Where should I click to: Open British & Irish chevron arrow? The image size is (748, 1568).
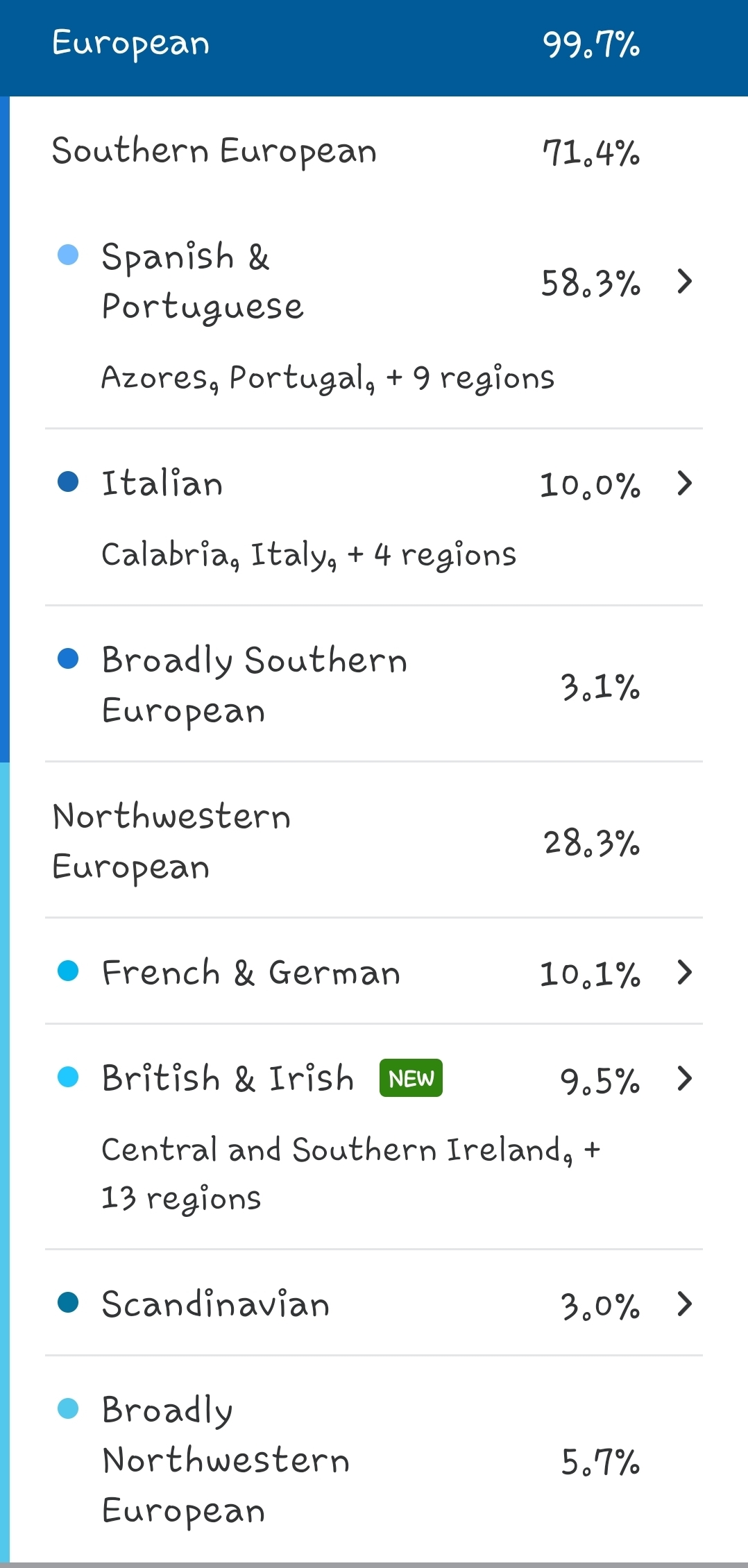coord(685,1078)
